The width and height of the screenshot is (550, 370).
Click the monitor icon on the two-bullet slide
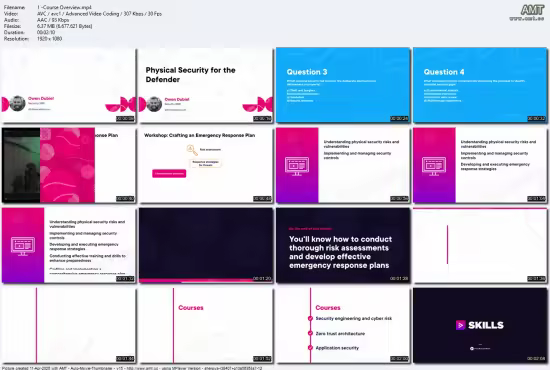coord(297,166)
